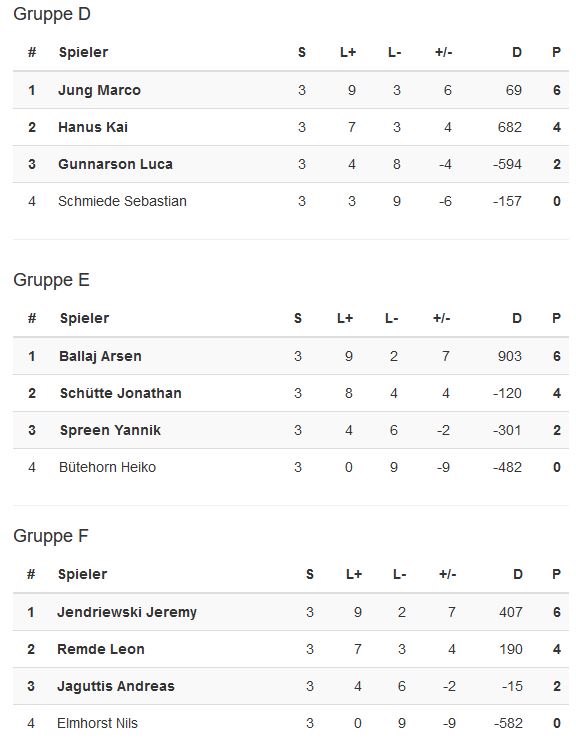Screen dimensions: 576x749
Task: Open Hanus Kai's player entry
Action: 93,127
